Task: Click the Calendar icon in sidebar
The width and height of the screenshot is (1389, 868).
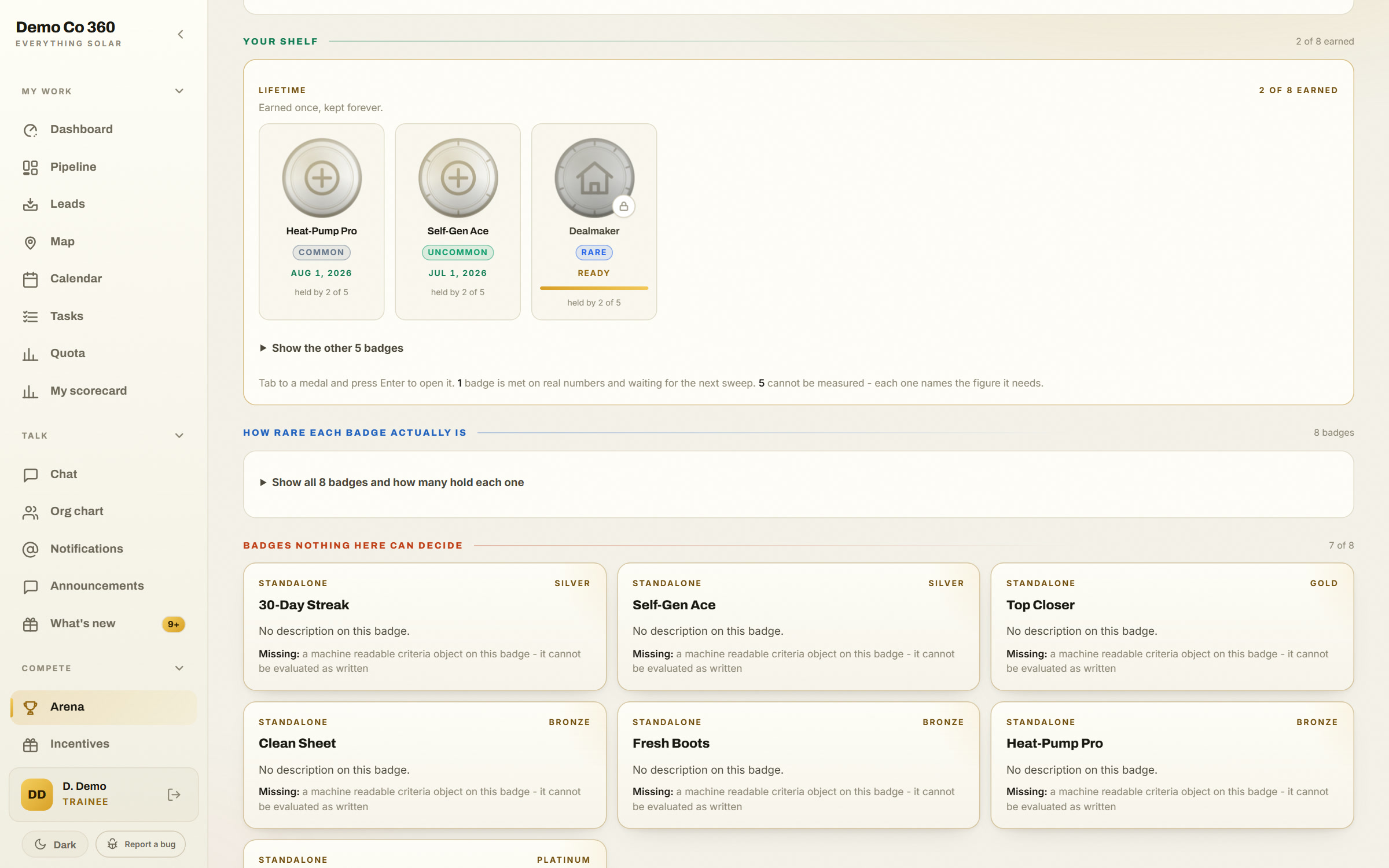Action: [x=30, y=279]
